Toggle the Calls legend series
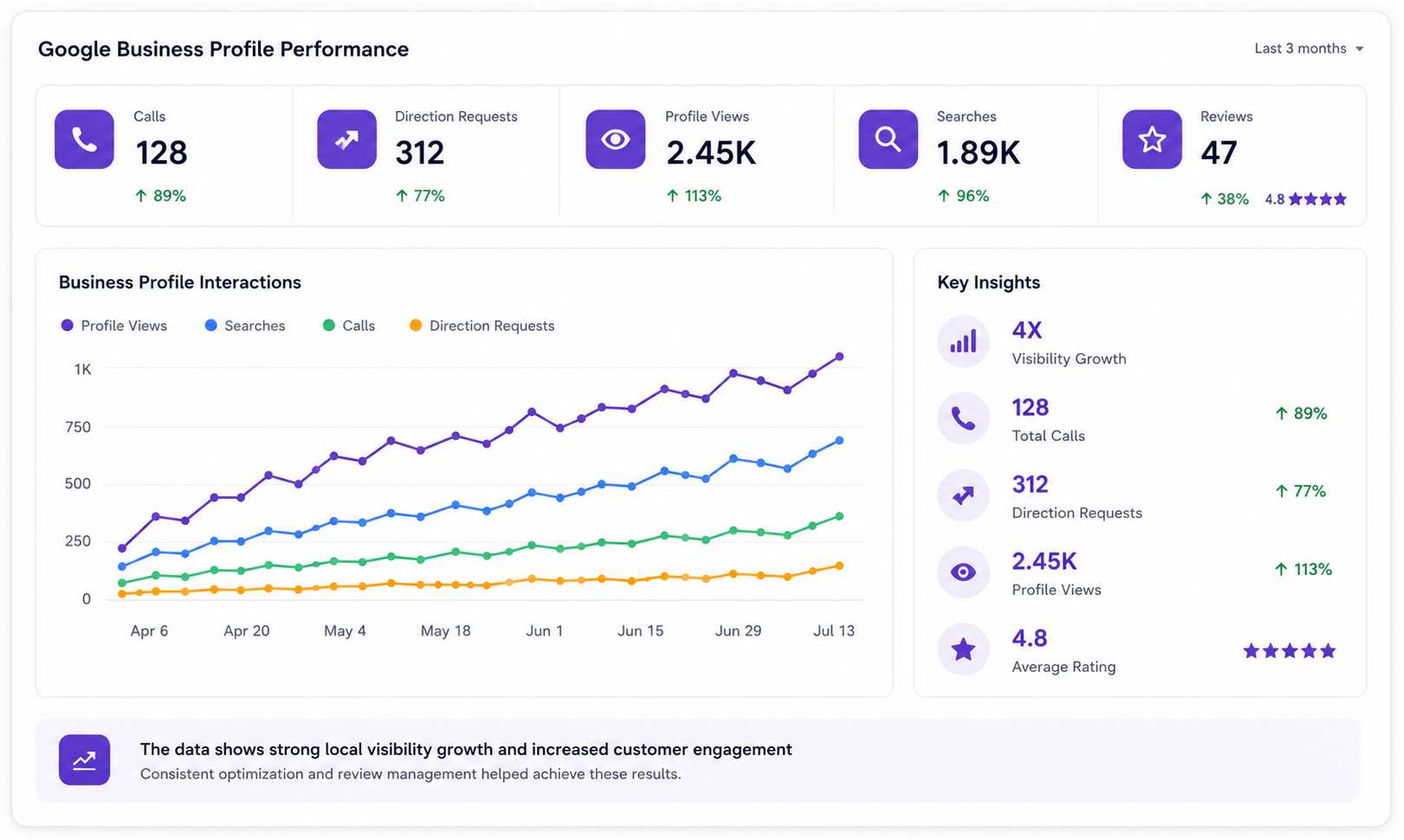 (x=349, y=326)
